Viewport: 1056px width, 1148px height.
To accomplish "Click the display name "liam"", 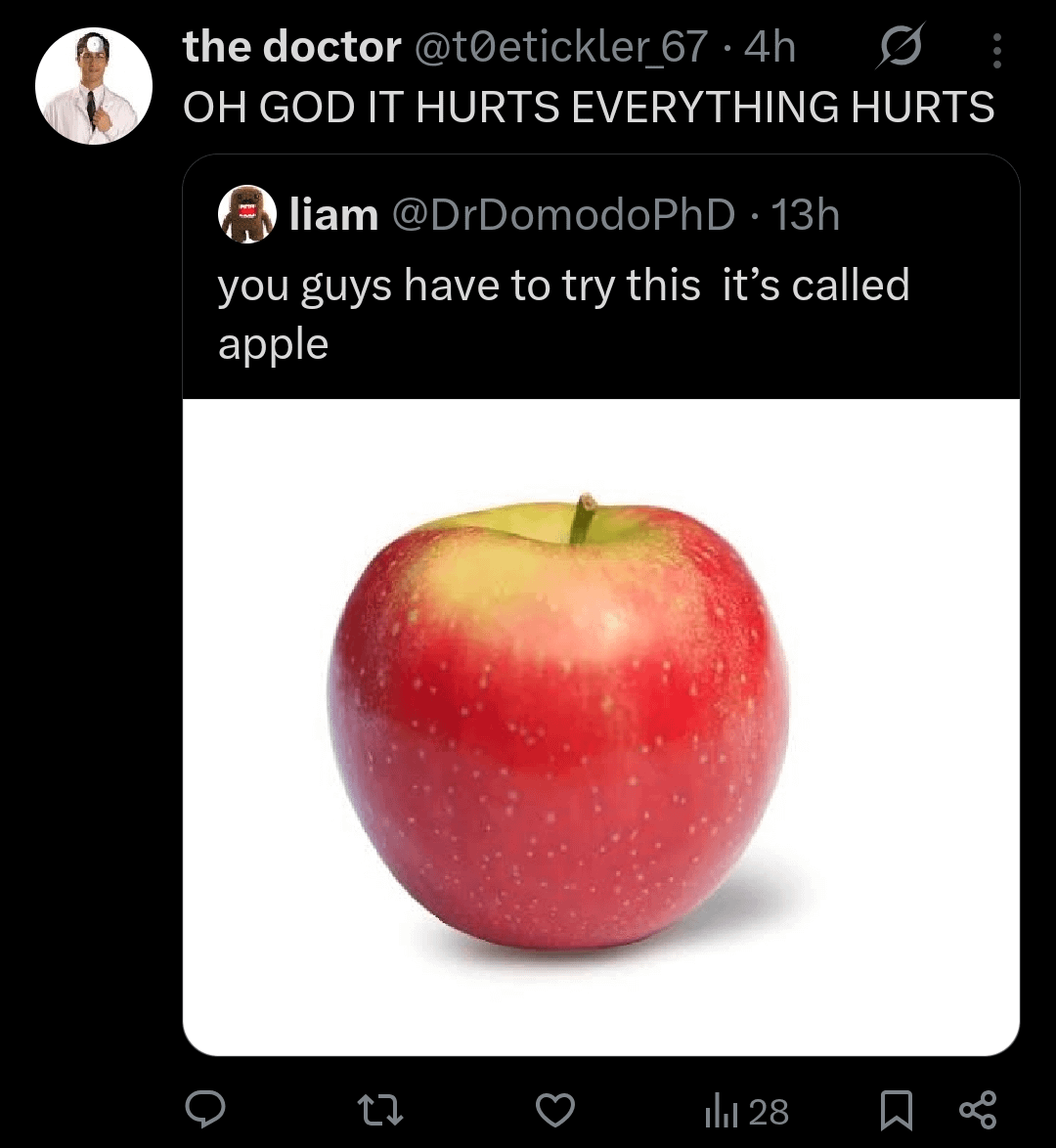I will click(x=333, y=214).
